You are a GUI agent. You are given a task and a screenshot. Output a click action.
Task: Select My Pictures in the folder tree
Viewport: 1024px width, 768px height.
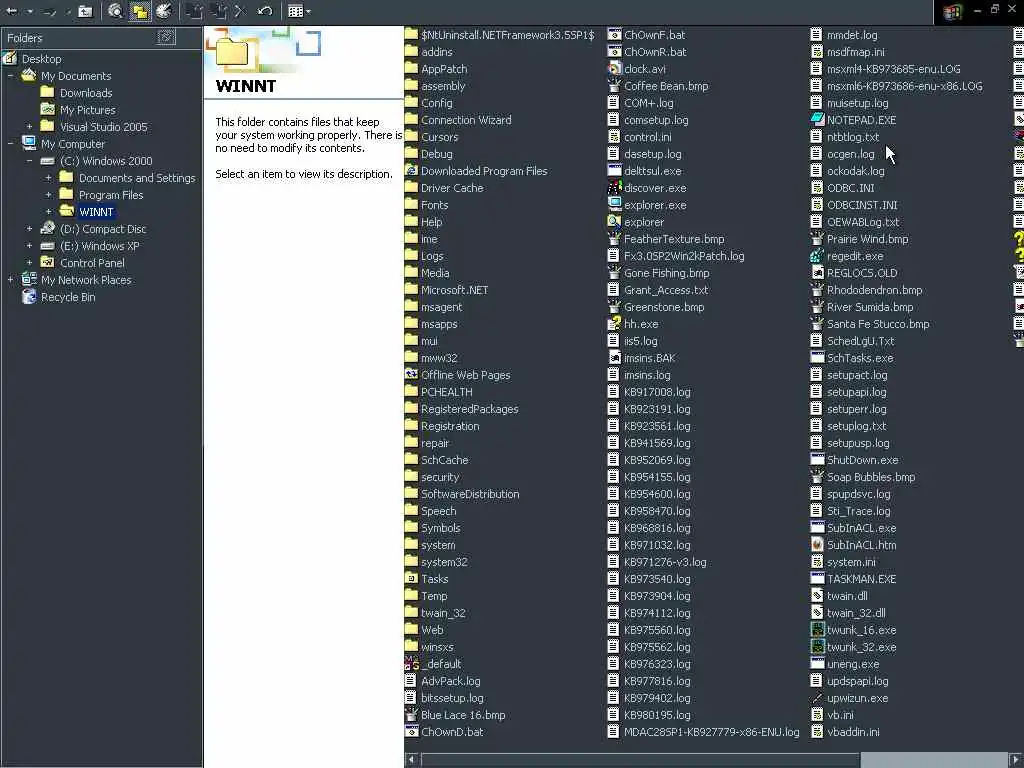coord(88,110)
